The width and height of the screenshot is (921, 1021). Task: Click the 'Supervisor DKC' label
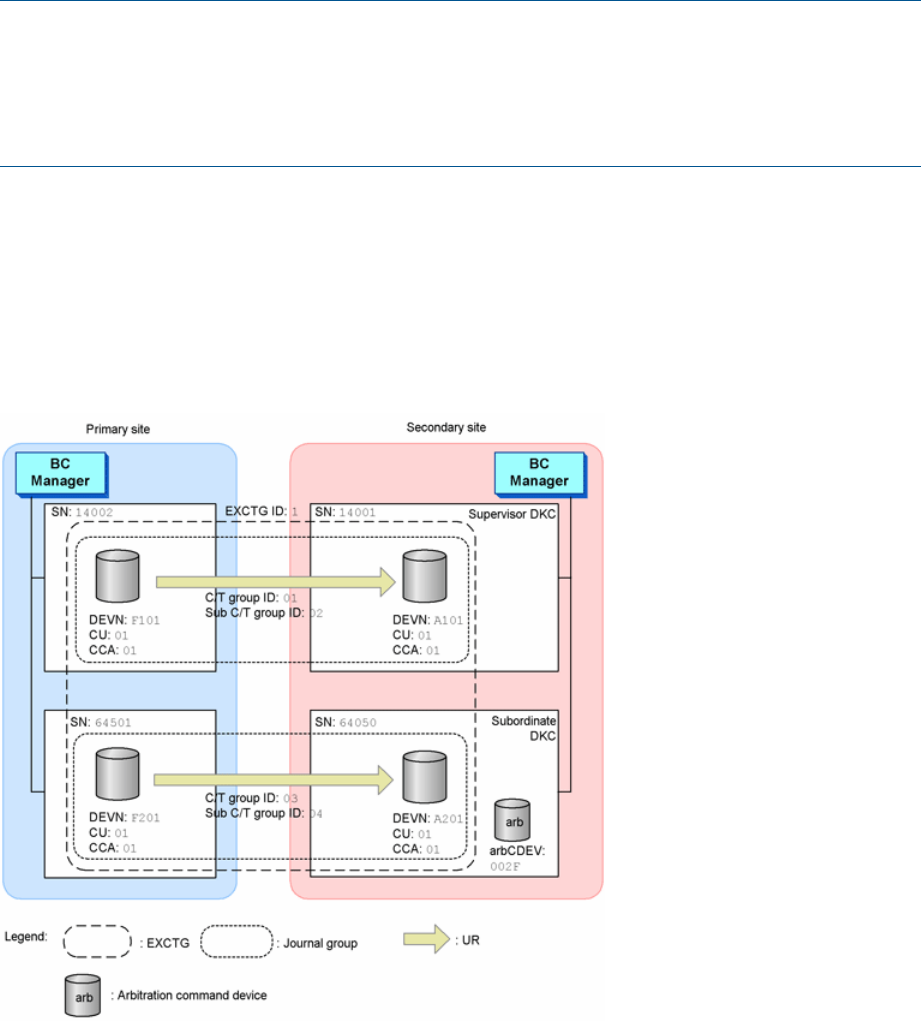[x=512, y=514]
